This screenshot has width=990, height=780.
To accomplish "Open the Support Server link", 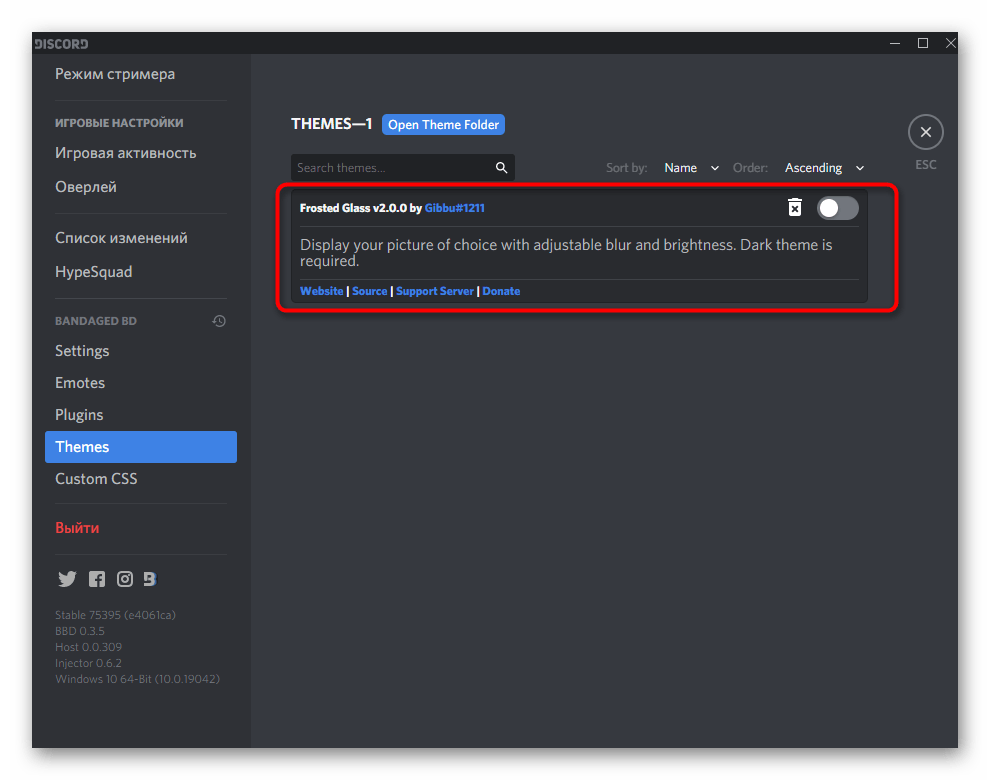I will point(434,291).
